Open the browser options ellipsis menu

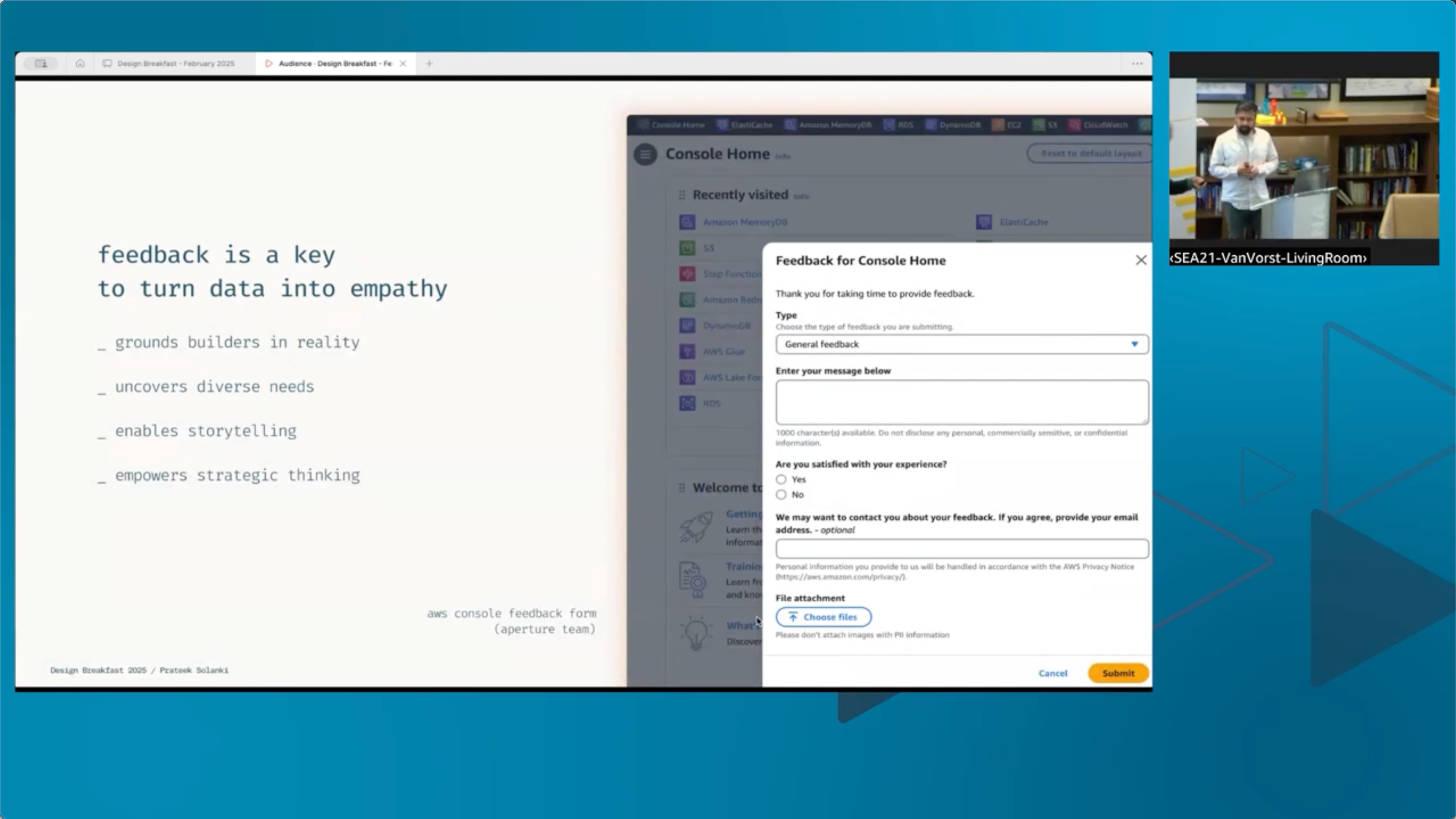(1137, 63)
